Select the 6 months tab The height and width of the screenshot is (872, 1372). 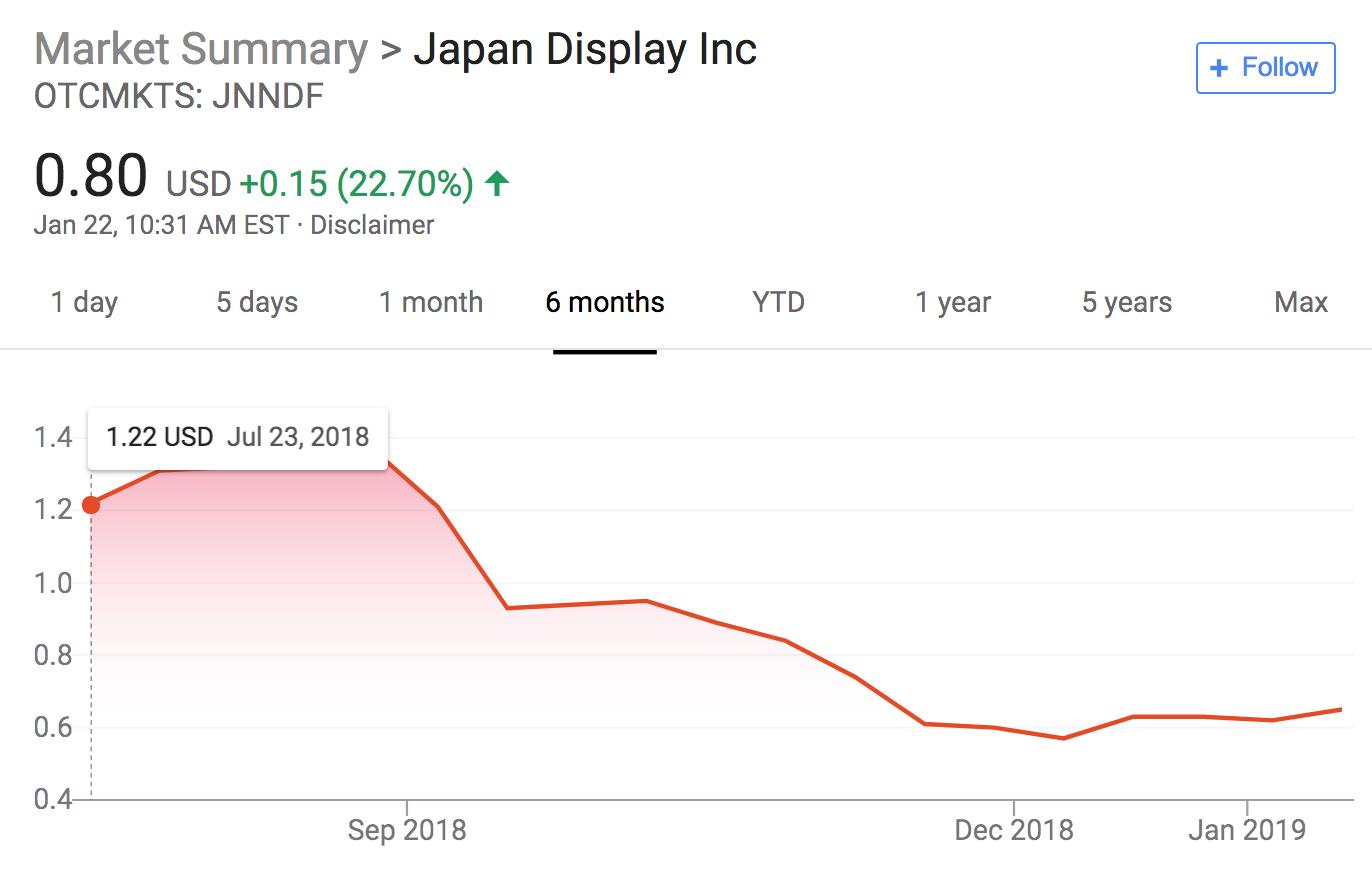click(x=605, y=302)
